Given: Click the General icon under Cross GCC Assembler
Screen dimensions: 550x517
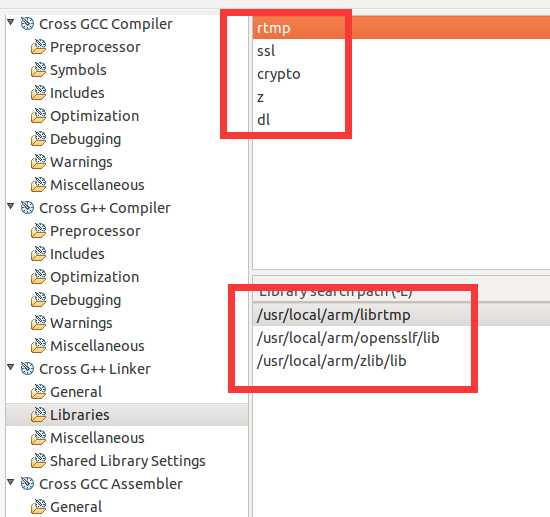Looking at the screenshot, I should click(x=38, y=507).
